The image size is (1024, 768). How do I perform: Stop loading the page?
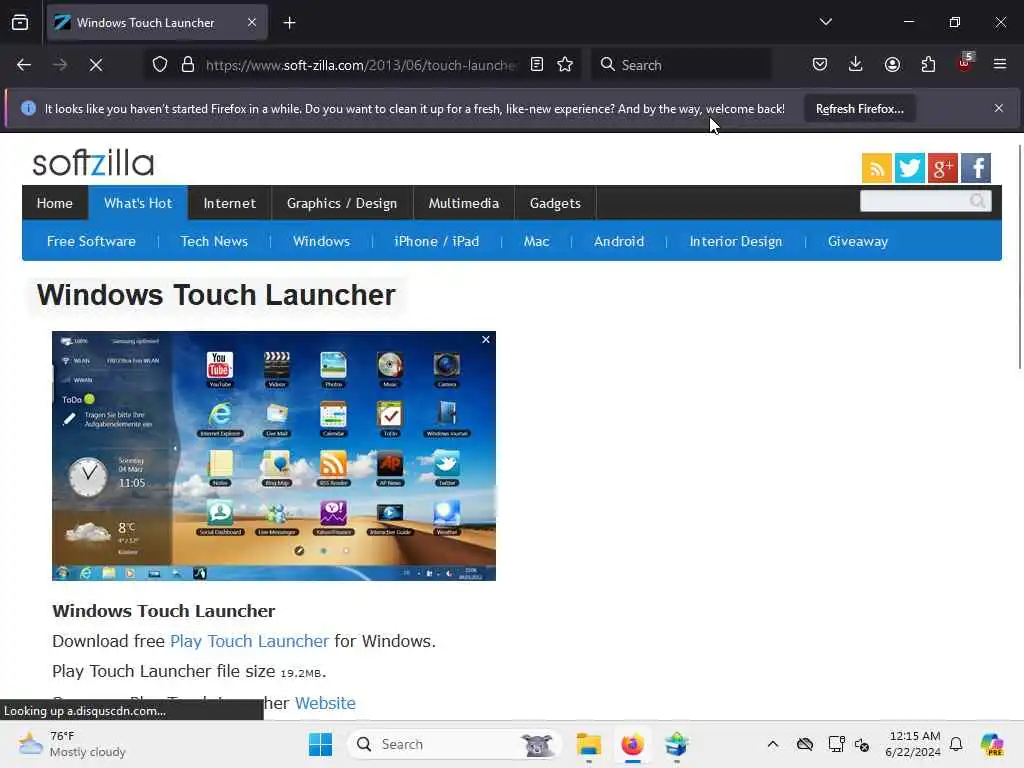coord(96,65)
